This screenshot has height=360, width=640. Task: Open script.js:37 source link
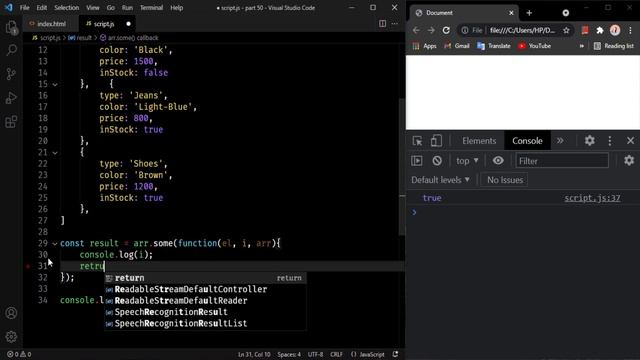click(592, 198)
